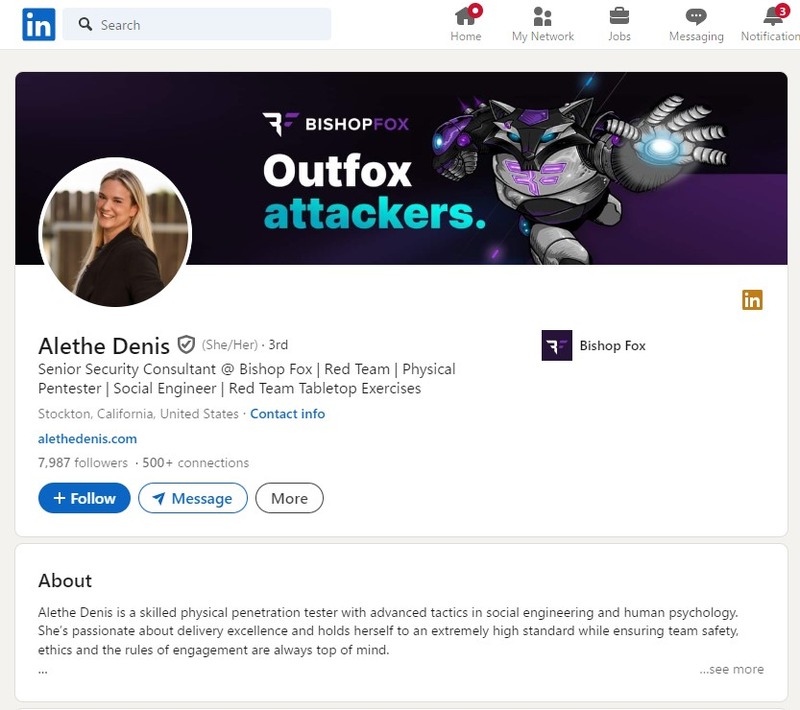Viewport: 800px width, 710px height.
Task: Visit alethedenis.com website link
Action: pyautogui.click(x=87, y=438)
